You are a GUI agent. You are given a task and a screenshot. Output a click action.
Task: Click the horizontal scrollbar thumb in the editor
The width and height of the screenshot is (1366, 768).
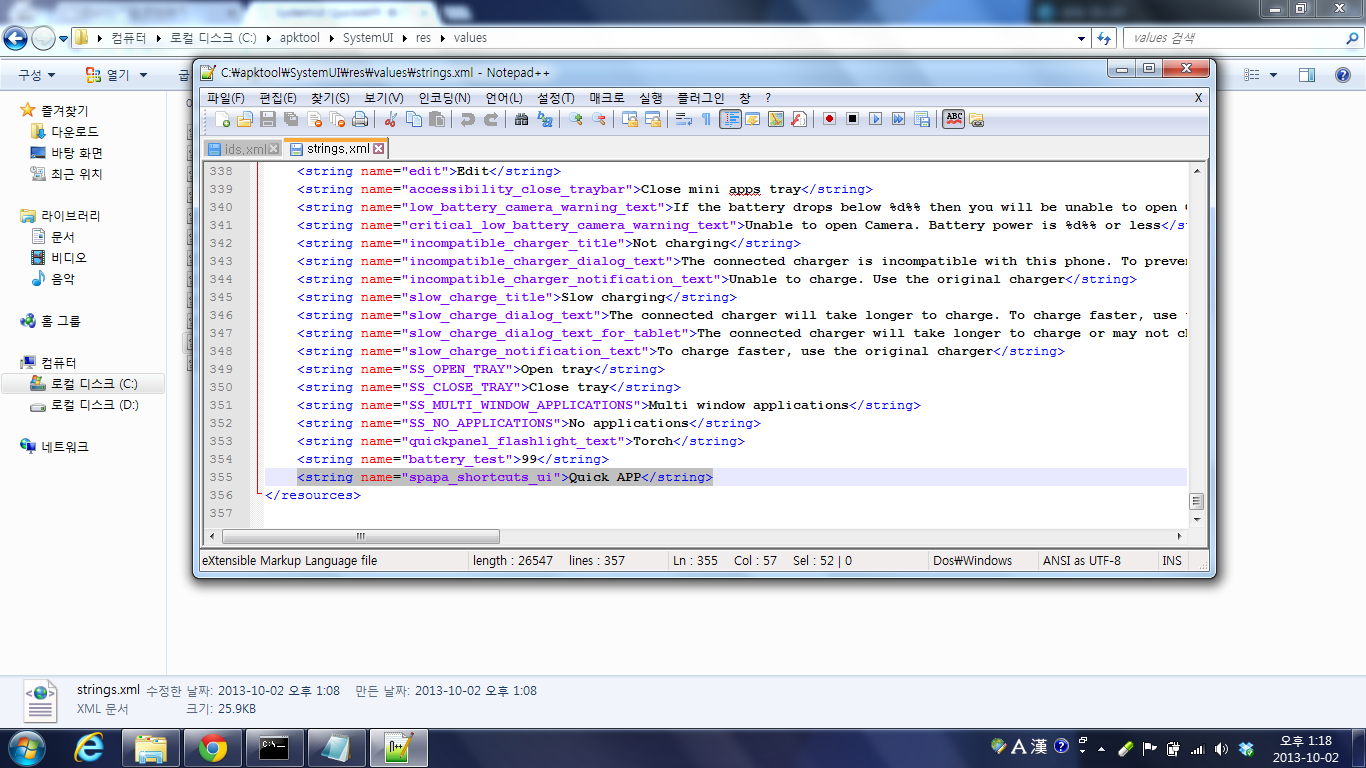pos(360,536)
